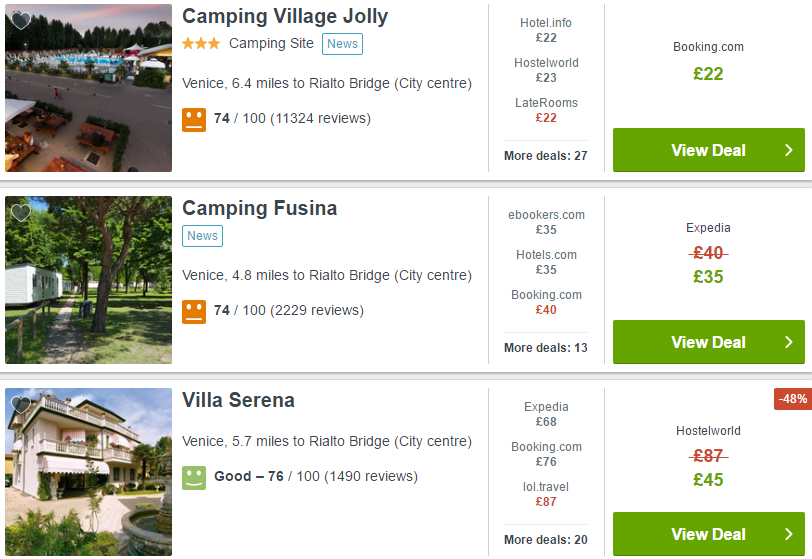Expand More deals: 27 for Village Jolly

546,156
